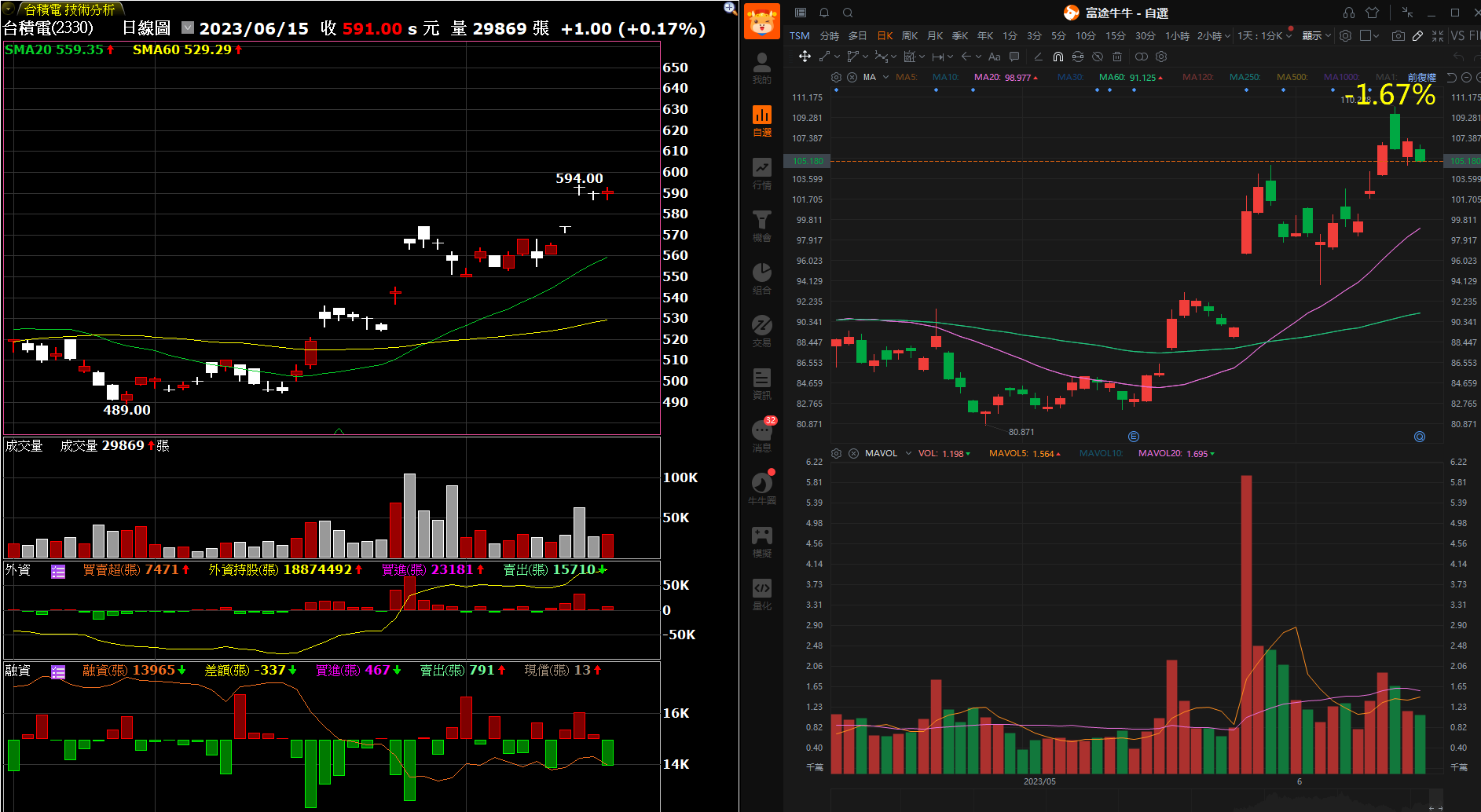This screenshot has width=1481, height=812.
Task: Open 日線圖 period dropdown in TSMC chart
Action: [x=187, y=27]
